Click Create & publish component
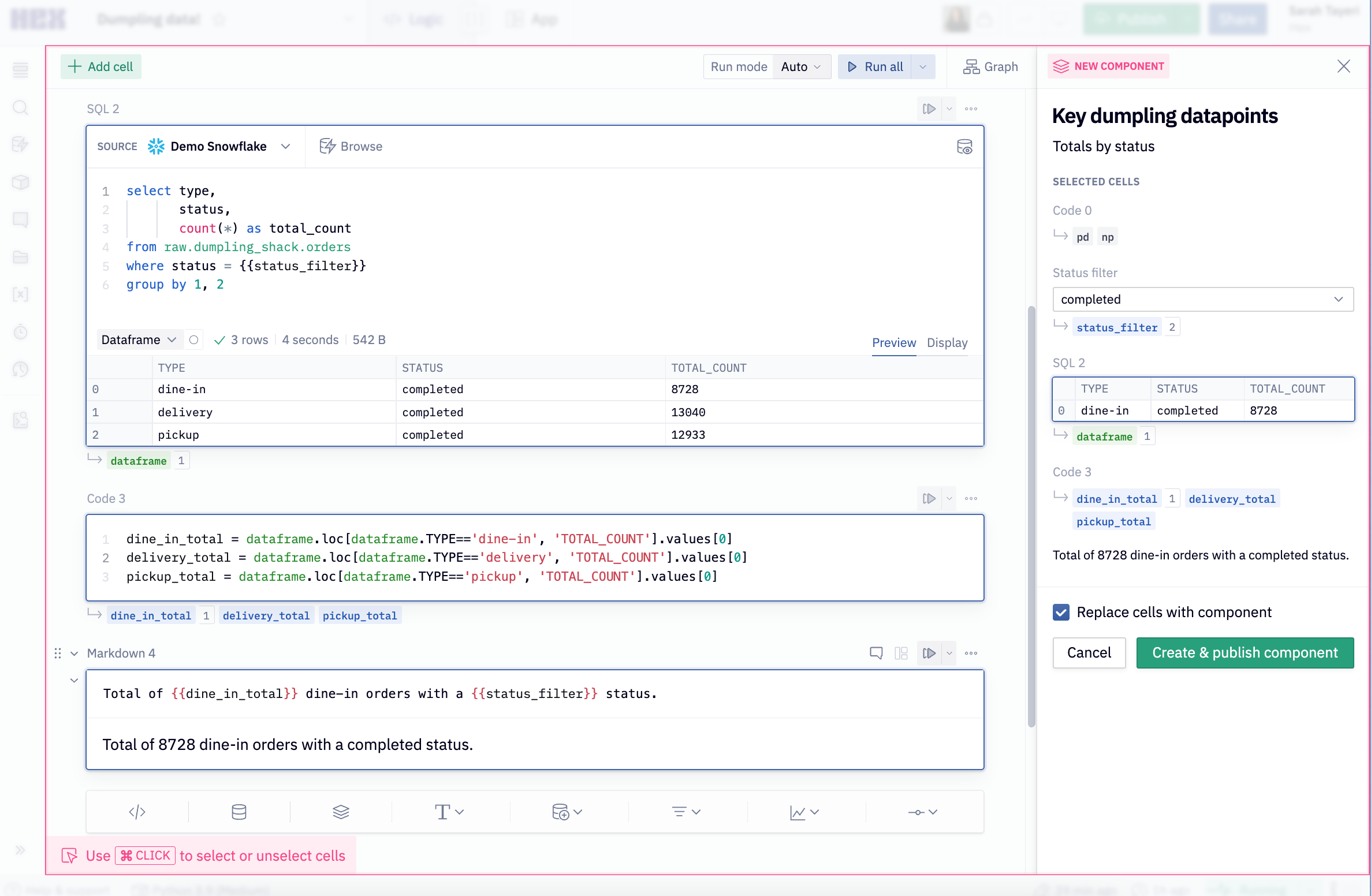The image size is (1371, 896). click(x=1245, y=653)
